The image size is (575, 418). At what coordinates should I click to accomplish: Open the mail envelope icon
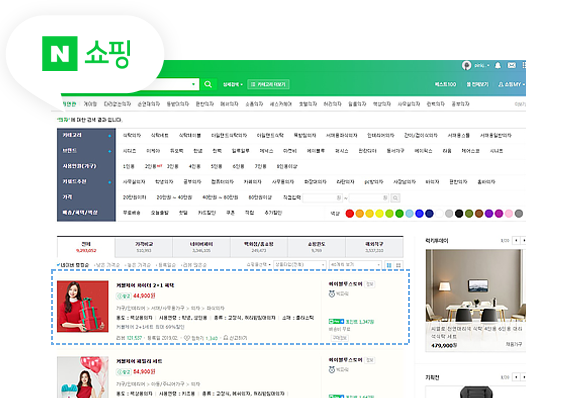coord(512,65)
